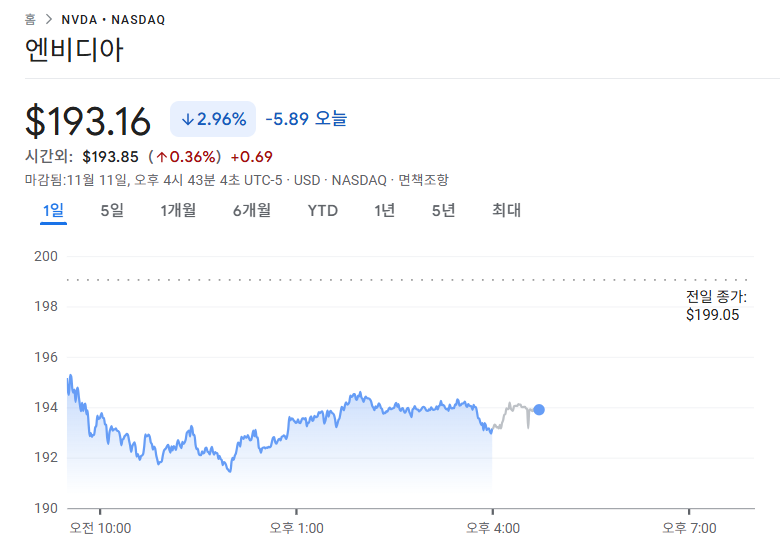Viewport: 780px width, 556px height.
Task: Switch to the 6개월 range tab
Action: pyautogui.click(x=252, y=211)
